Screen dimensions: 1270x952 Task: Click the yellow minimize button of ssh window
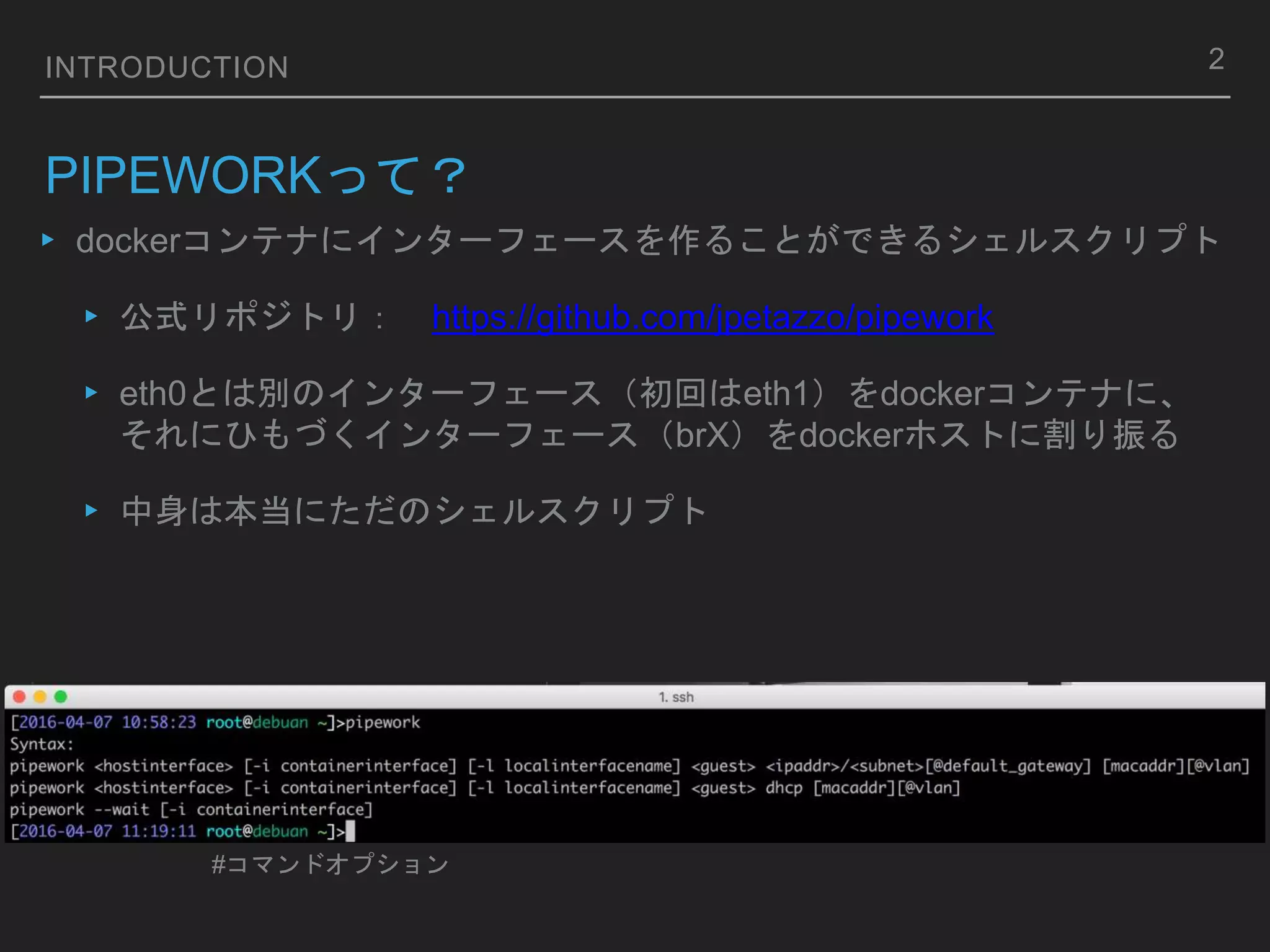pos(40,697)
